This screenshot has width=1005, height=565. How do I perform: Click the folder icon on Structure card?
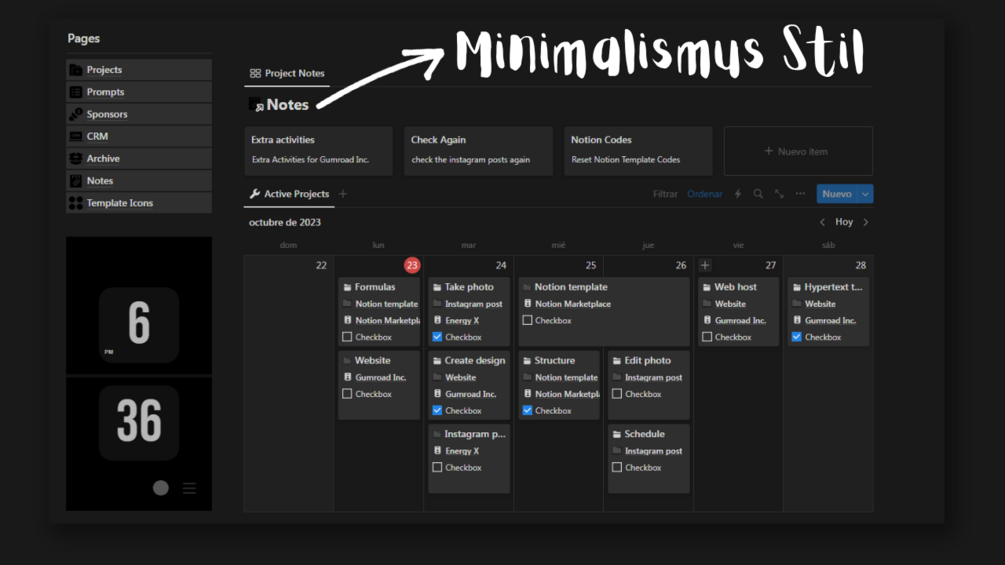tap(527, 361)
